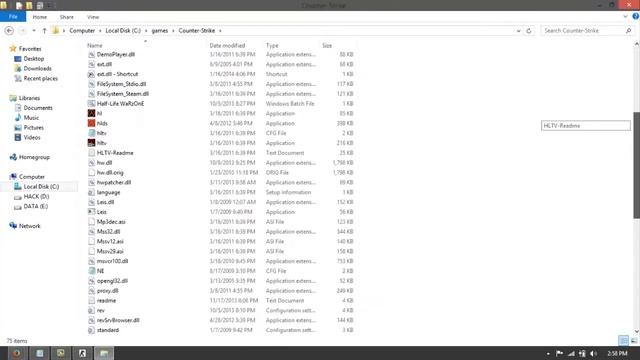
Task: Select the standard configuration settings icon
Action: click(91, 330)
